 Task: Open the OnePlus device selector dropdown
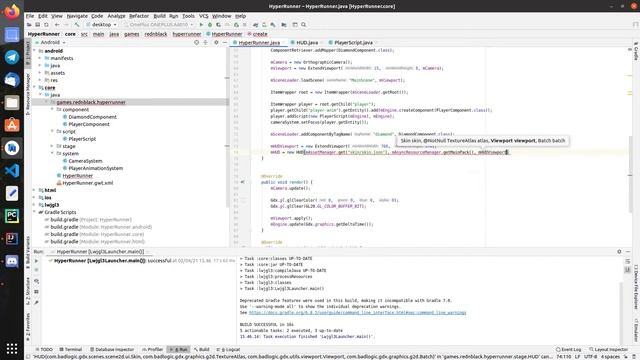(158, 24)
